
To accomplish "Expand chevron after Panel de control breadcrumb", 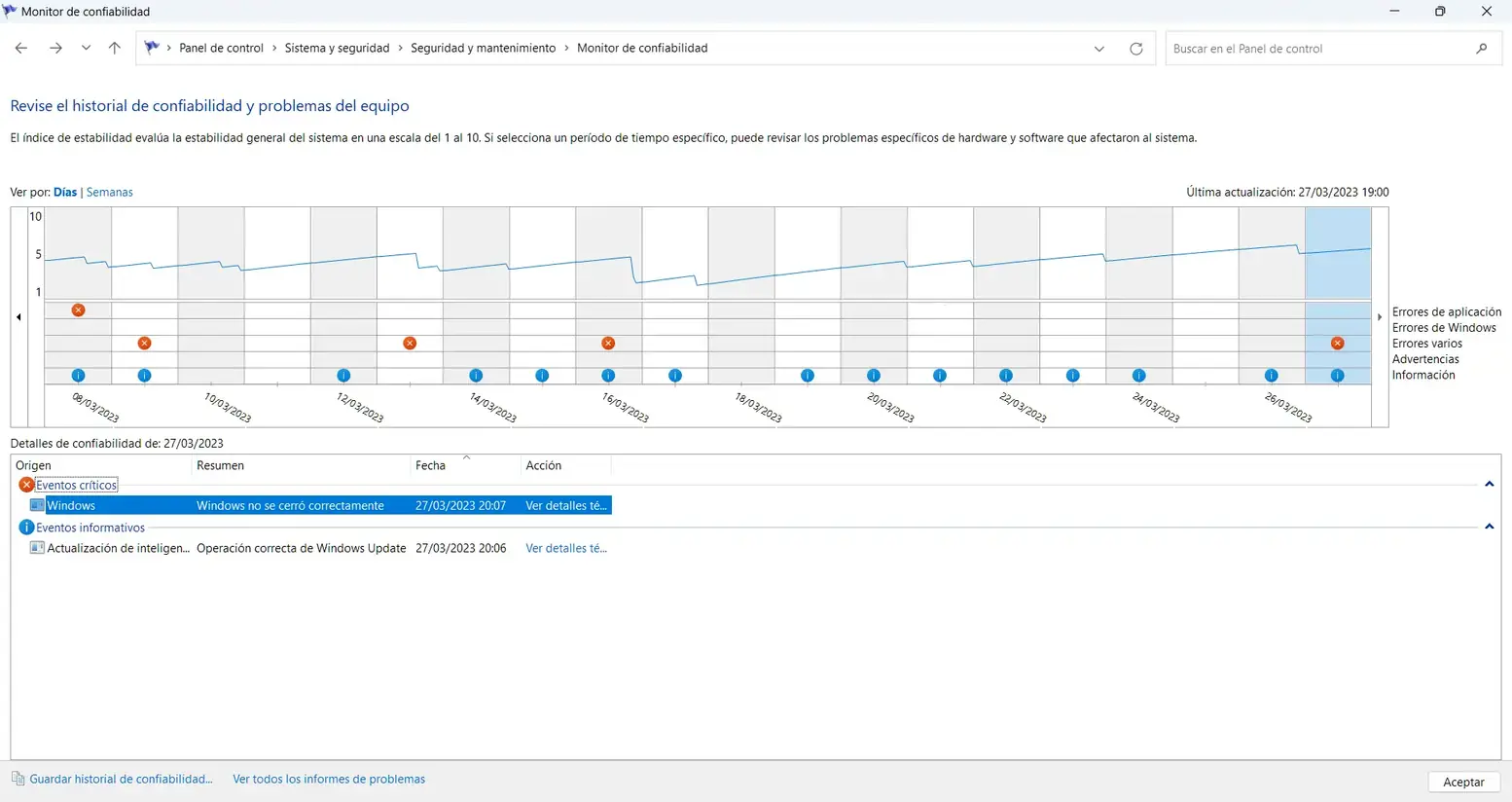I will [x=274, y=48].
